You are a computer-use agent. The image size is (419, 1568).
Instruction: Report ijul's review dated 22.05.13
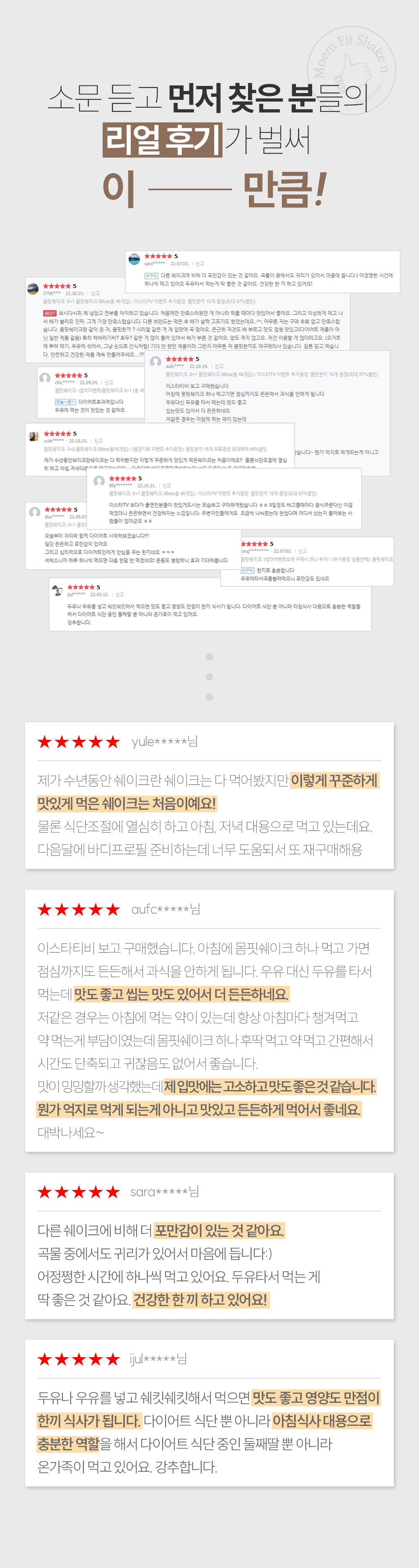119,594
